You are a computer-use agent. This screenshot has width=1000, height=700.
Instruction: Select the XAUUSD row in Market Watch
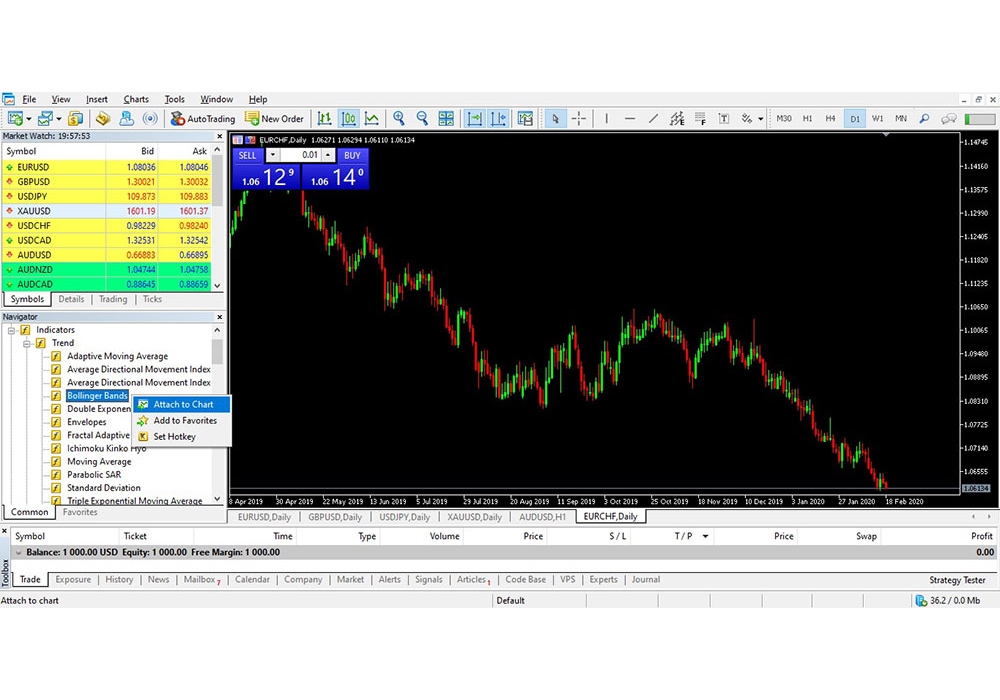(107, 211)
